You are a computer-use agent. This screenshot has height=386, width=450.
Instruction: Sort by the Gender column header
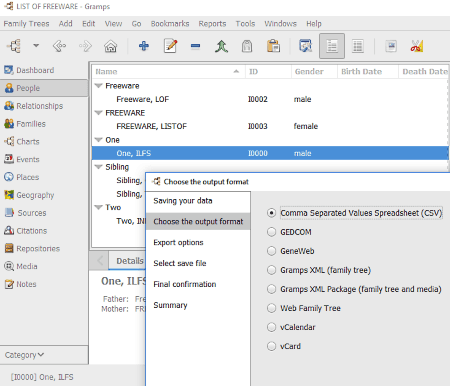(314, 71)
